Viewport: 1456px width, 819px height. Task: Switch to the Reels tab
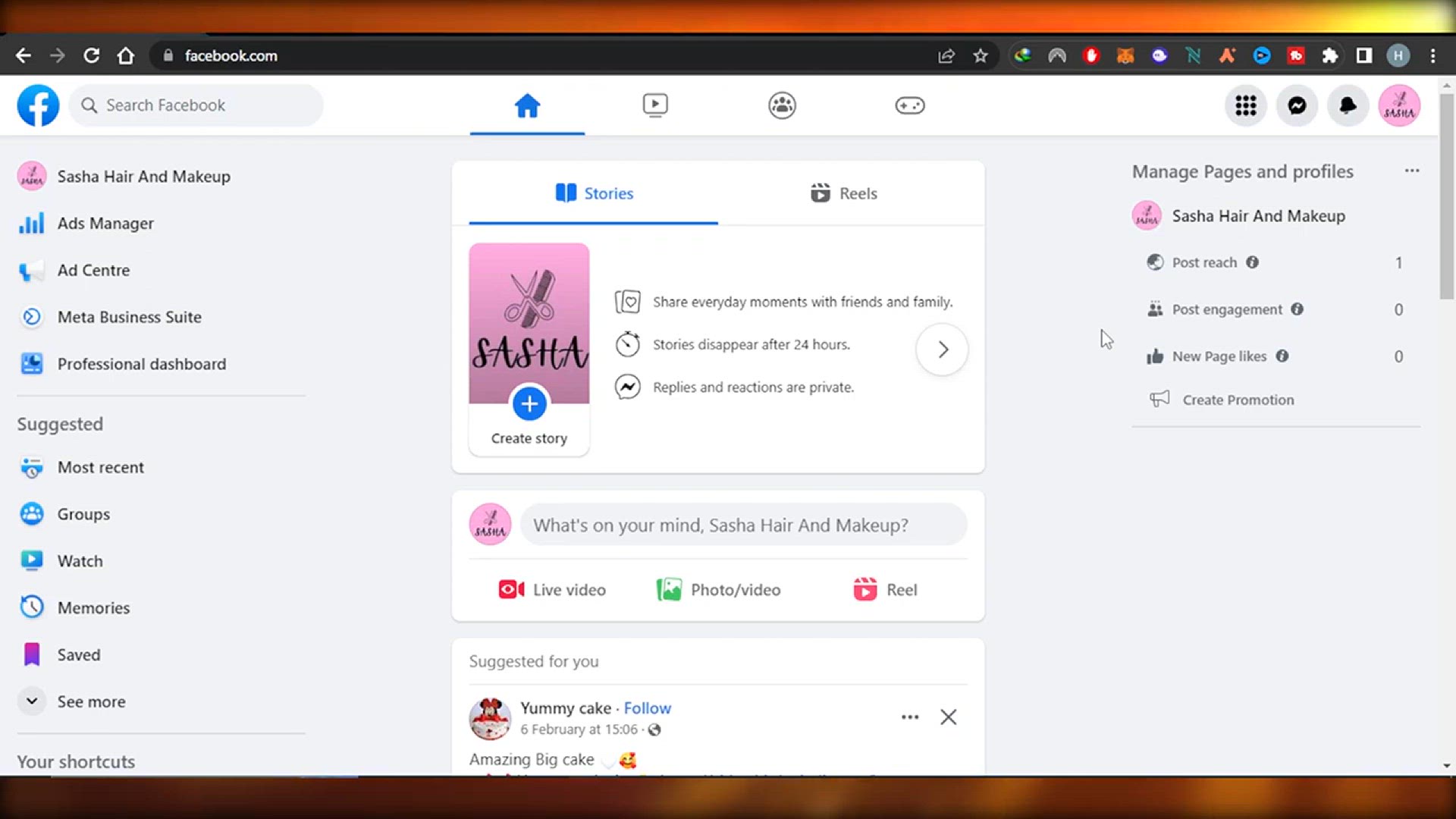[x=843, y=193]
